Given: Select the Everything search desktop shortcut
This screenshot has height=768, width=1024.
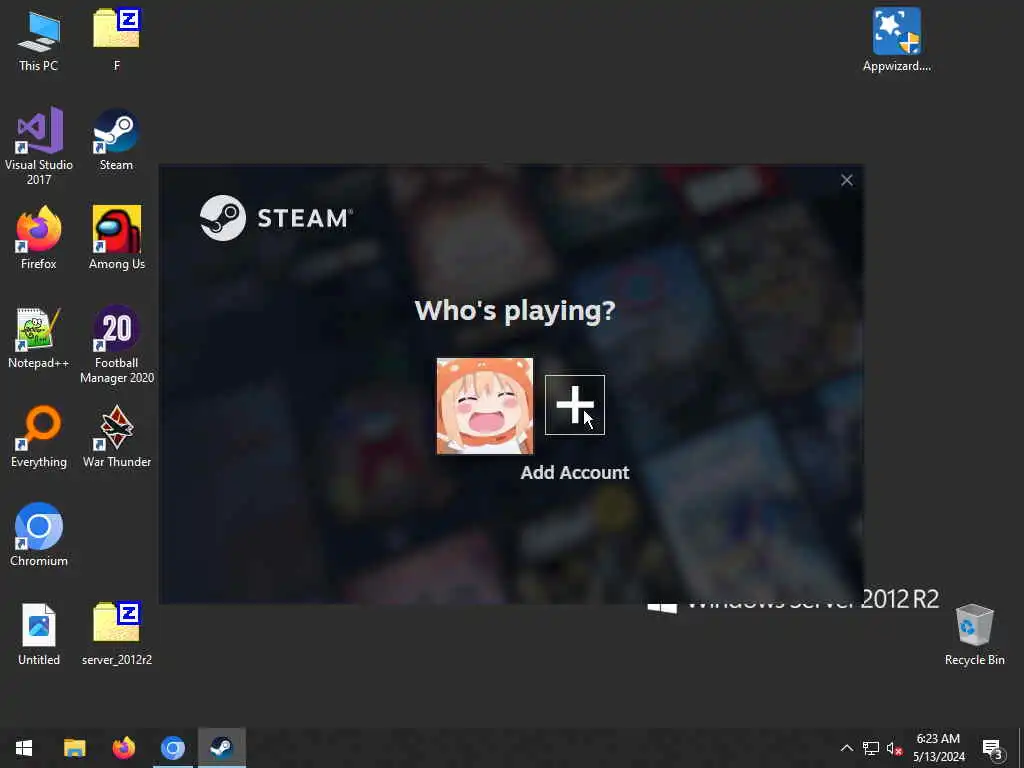Looking at the screenshot, I should pos(39,437).
